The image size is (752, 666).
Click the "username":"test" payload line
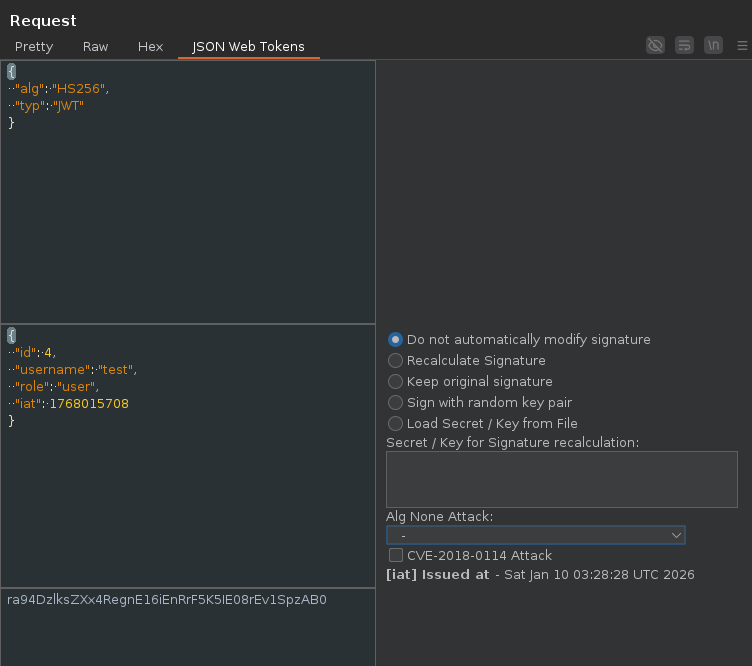click(x=73, y=370)
